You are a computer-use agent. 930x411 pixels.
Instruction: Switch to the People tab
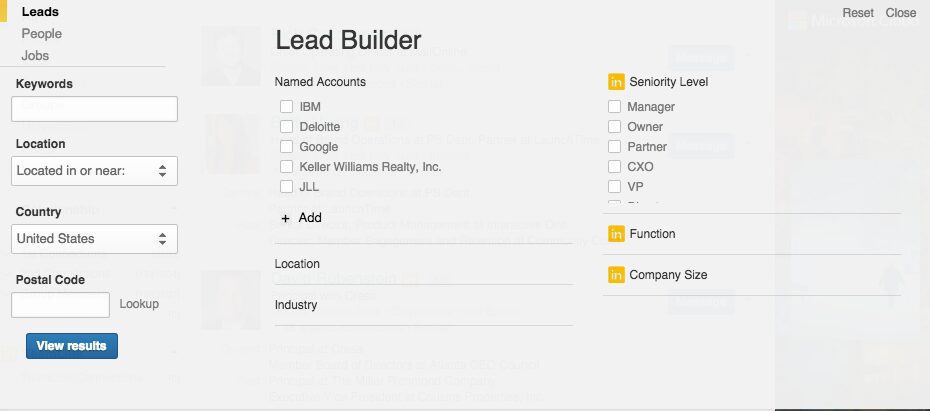42,34
